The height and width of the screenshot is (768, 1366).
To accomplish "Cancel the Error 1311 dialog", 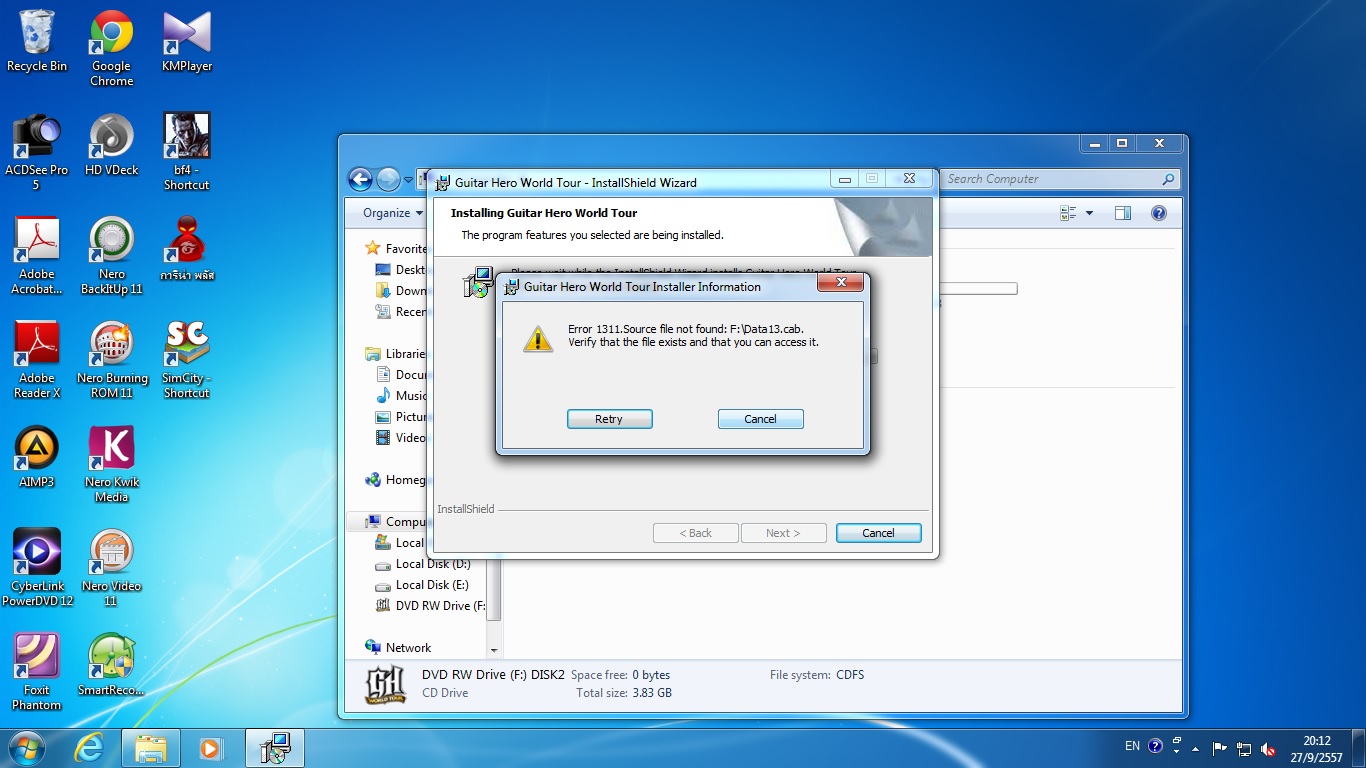I will (x=760, y=419).
